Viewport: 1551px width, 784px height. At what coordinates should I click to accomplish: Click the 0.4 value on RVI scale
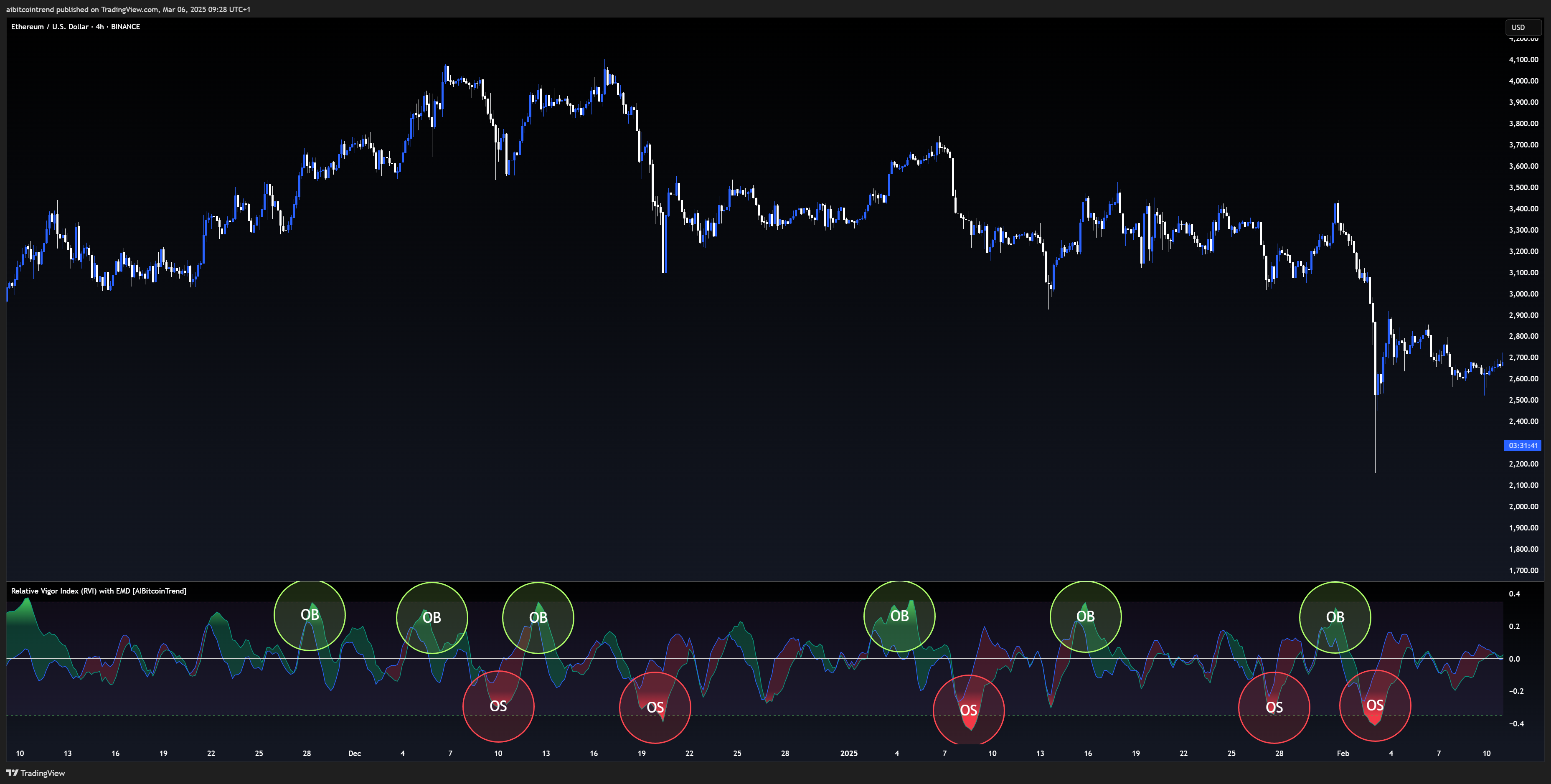(x=1514, y=594)
